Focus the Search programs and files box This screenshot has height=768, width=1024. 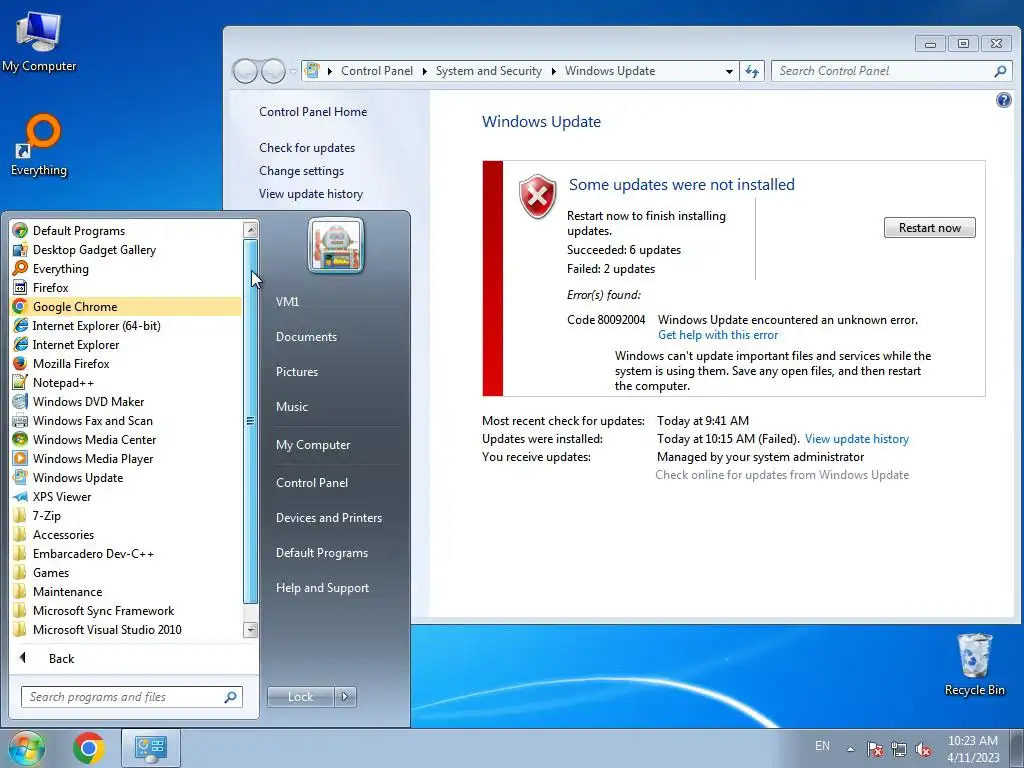pos(131,697)
